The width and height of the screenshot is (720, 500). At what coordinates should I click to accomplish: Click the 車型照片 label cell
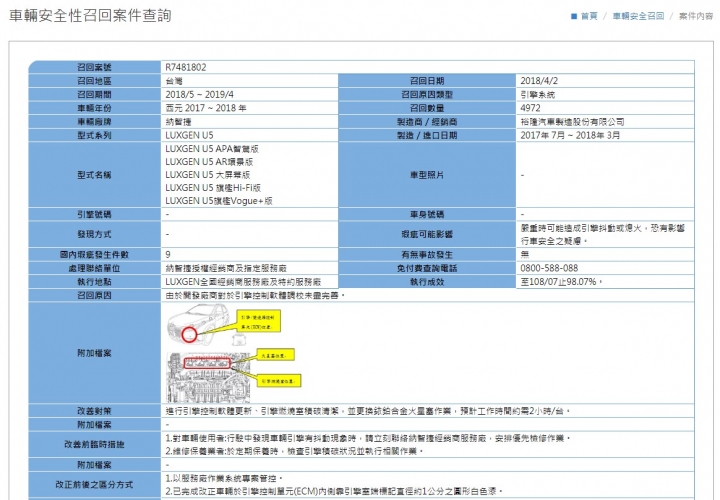[x=427, y=174]
